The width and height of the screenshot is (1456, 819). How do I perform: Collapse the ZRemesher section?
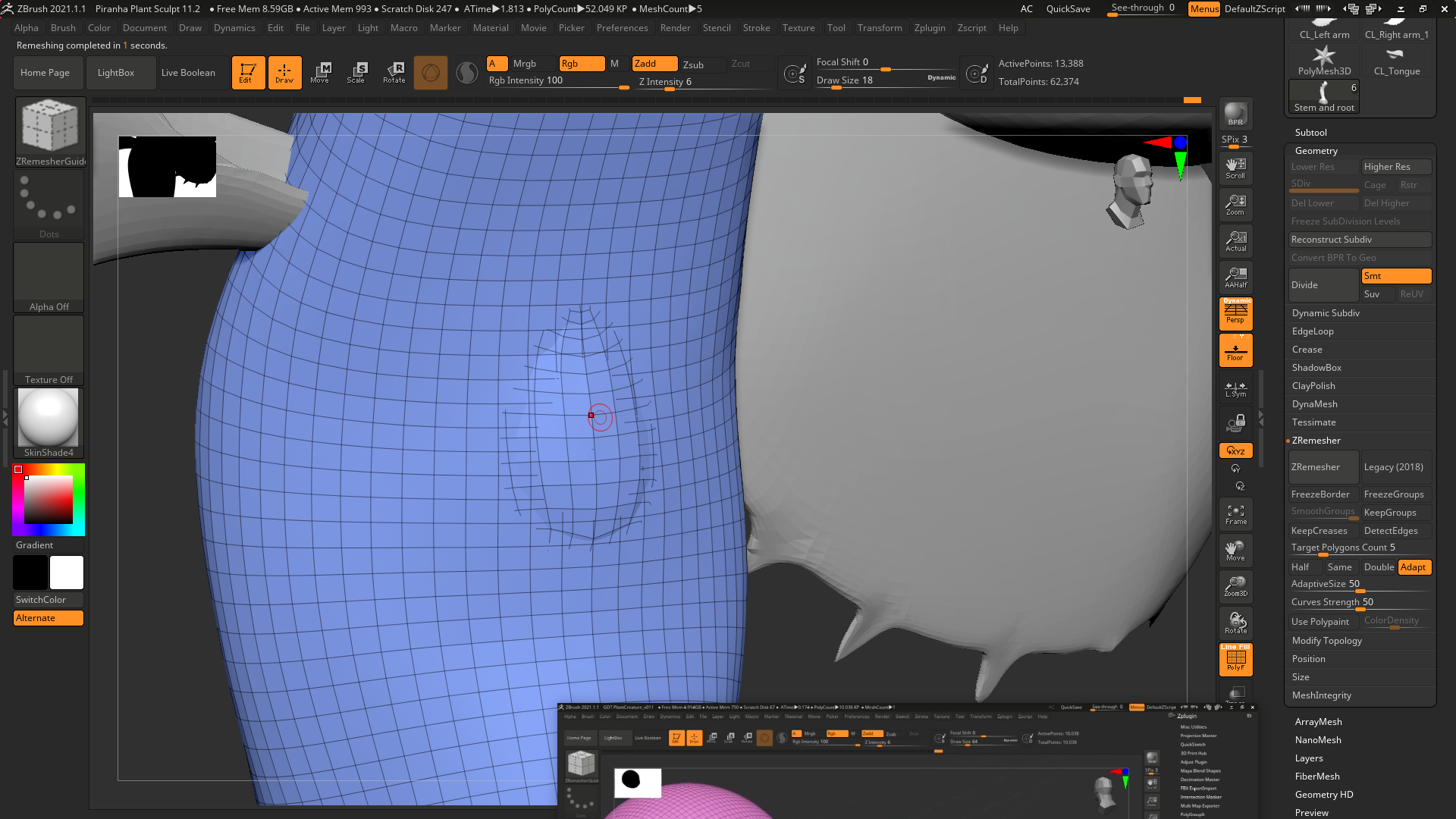tap(1316, 441)
